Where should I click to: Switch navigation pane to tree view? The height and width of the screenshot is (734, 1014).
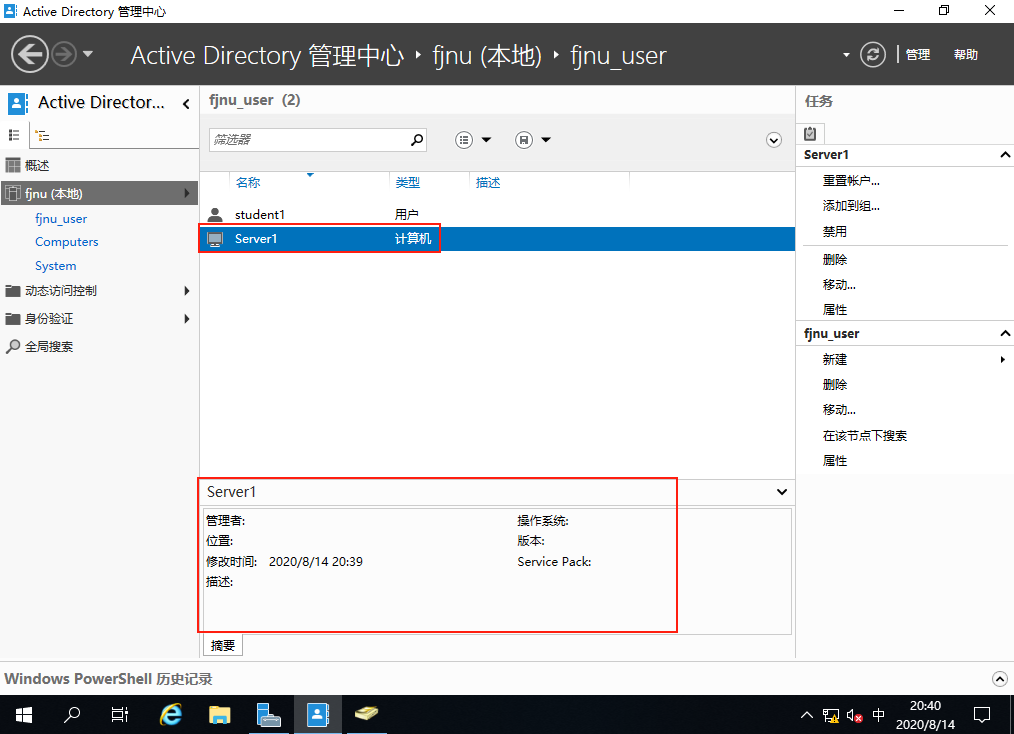point(42,135)
